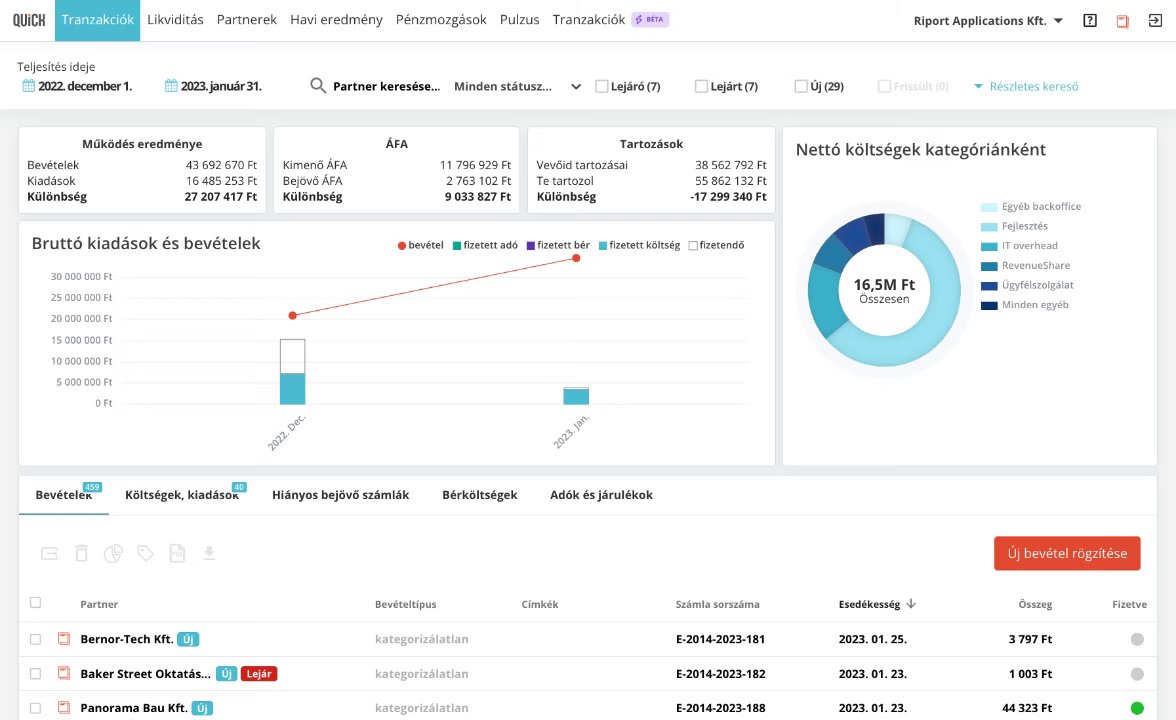Click the 2022. Dec. bar in chart
Screen dimensions: 1176x720
(292, 371)
